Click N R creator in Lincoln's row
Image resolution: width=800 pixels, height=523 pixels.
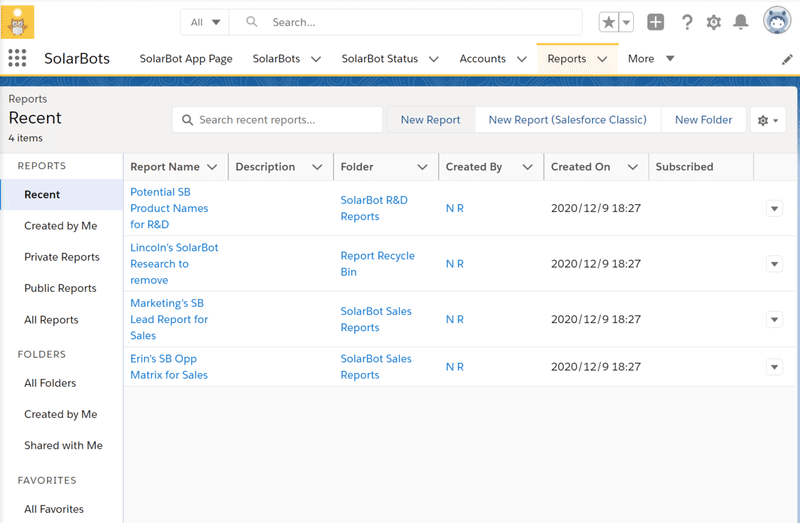455,264
